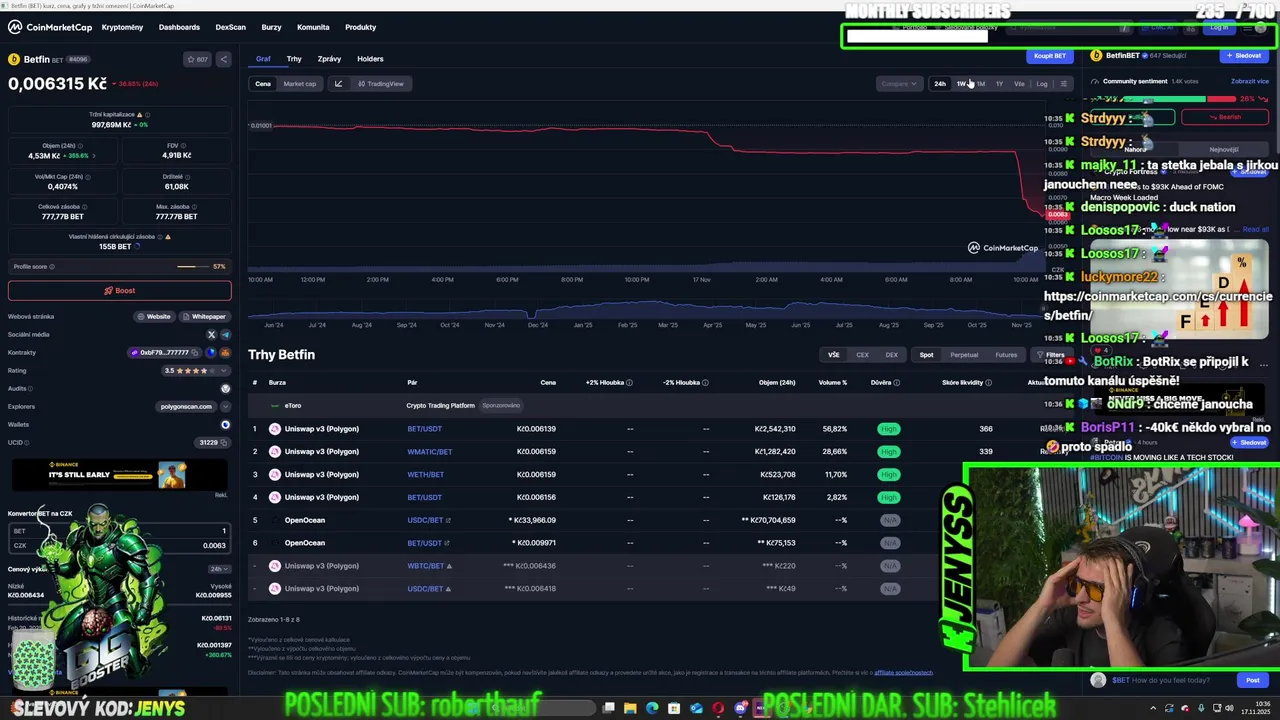Toggle Log scale on the chart
This screenshot has height=720, width=1280.
click(1042, 84)
